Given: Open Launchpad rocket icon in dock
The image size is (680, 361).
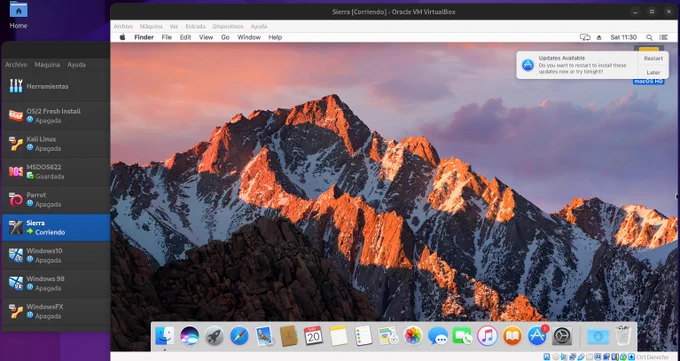Looking at the screenshot, I should tap(214, 336).
